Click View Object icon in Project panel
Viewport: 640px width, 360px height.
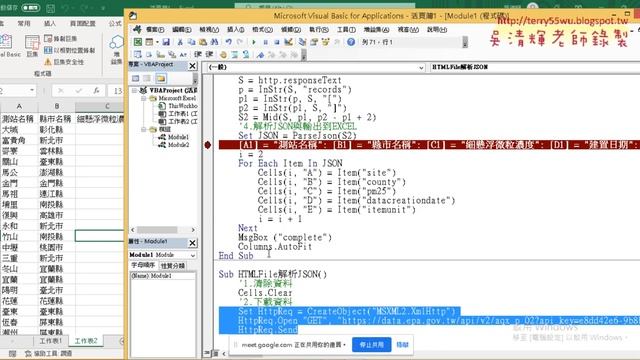coord(147,78)
